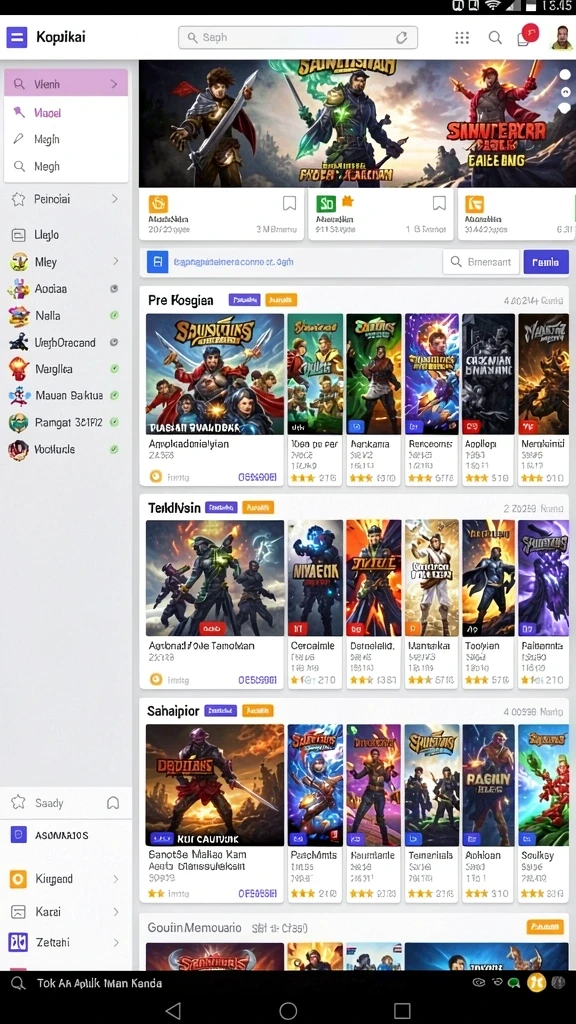Screen dimensions: 576x1024
Task: Click the blue Famio button
Action: point(546,262)
